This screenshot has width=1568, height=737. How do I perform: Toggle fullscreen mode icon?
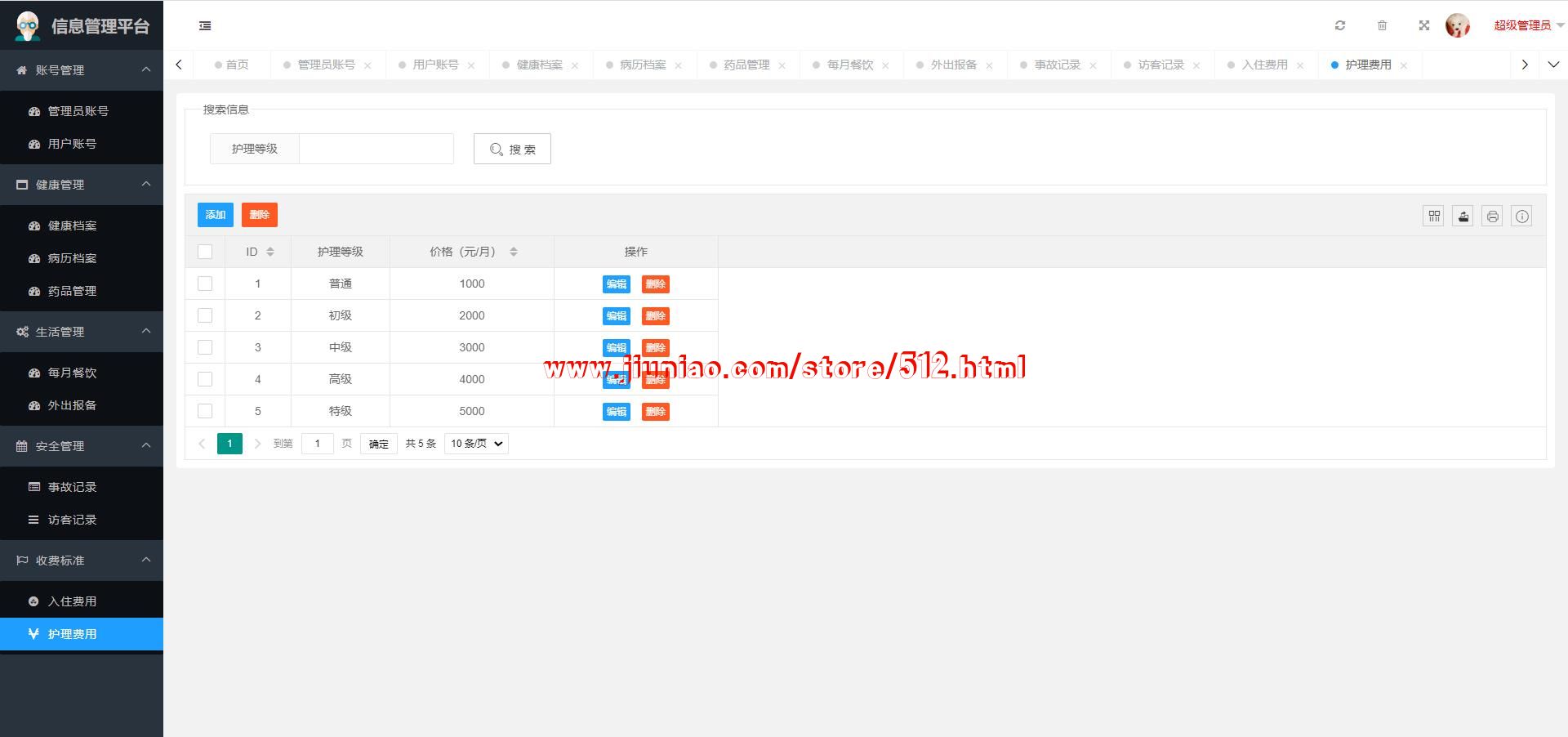[1424, 25]
